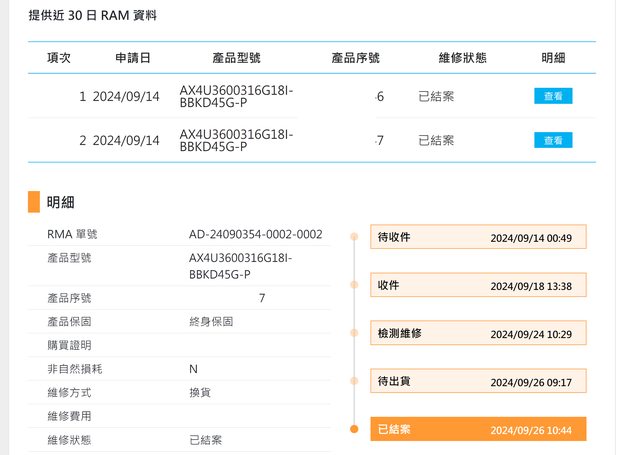This screenshot has height=455, width=640.
Task: Click the 待出貨 timeline dot
Action: (x=354, y=381)
